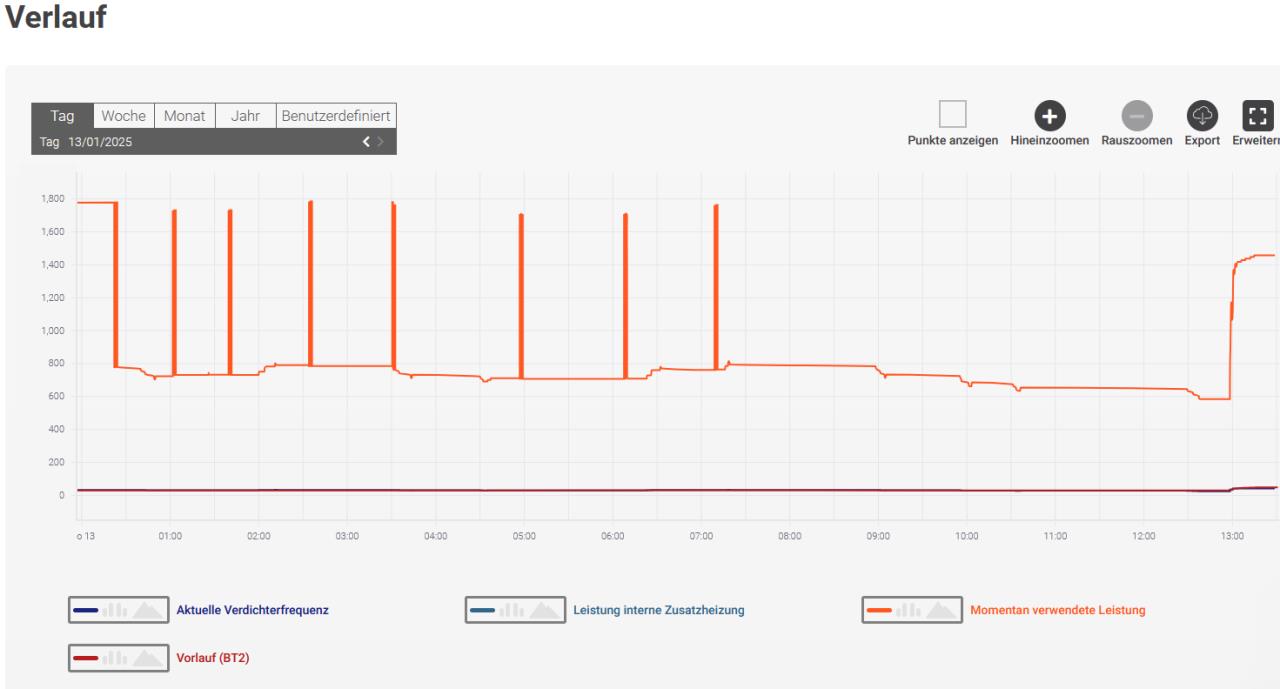Go to next day with right arrow
1280x689 pixels.
pyautogui.click(x=381, y=142)
